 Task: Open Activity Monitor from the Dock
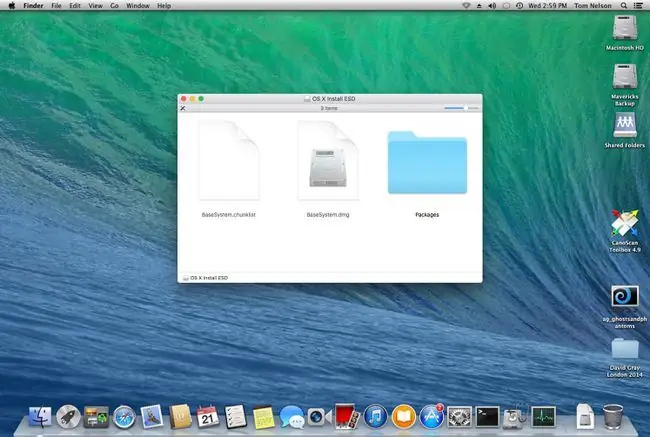(x=543, y=416)
